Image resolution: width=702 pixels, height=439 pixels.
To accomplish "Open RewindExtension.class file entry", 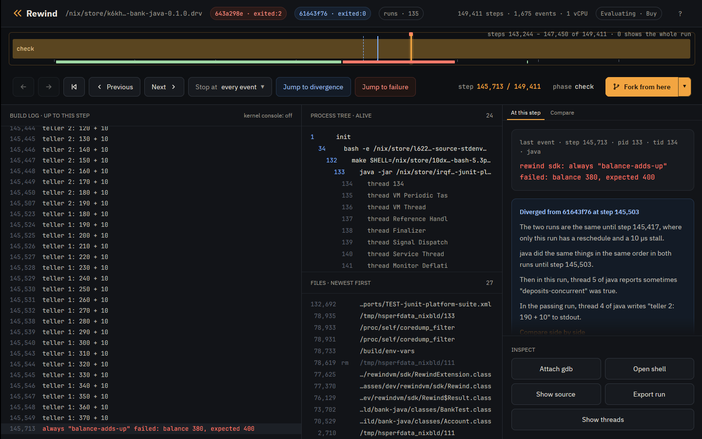I will [402, 374].
